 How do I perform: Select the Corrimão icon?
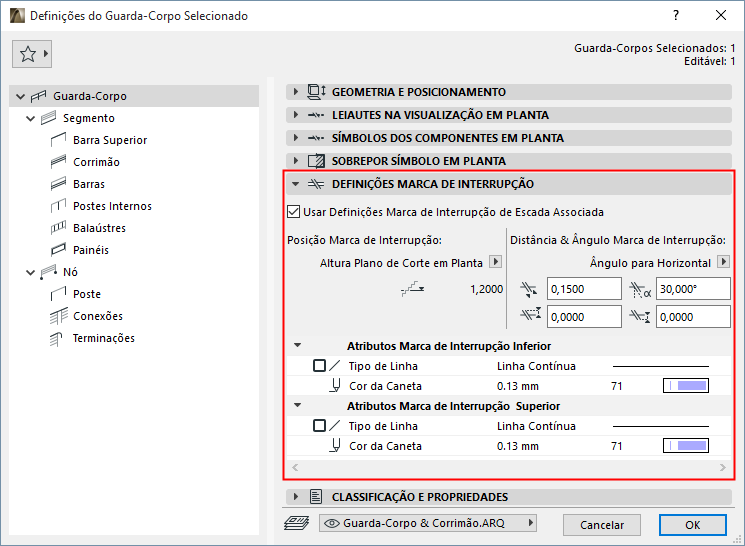point(58,162)
